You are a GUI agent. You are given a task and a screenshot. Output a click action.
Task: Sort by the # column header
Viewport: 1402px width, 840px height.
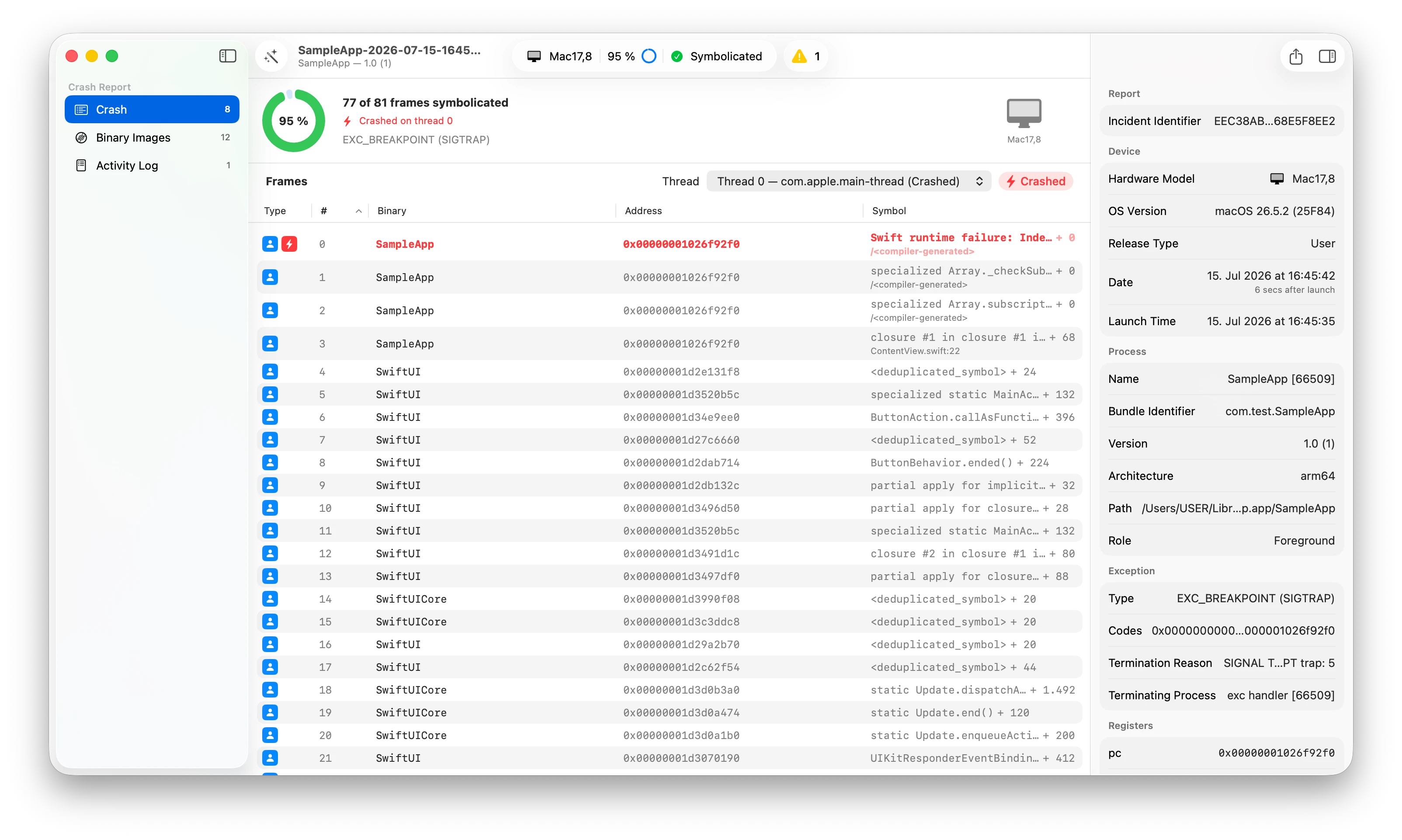point(340,211)
